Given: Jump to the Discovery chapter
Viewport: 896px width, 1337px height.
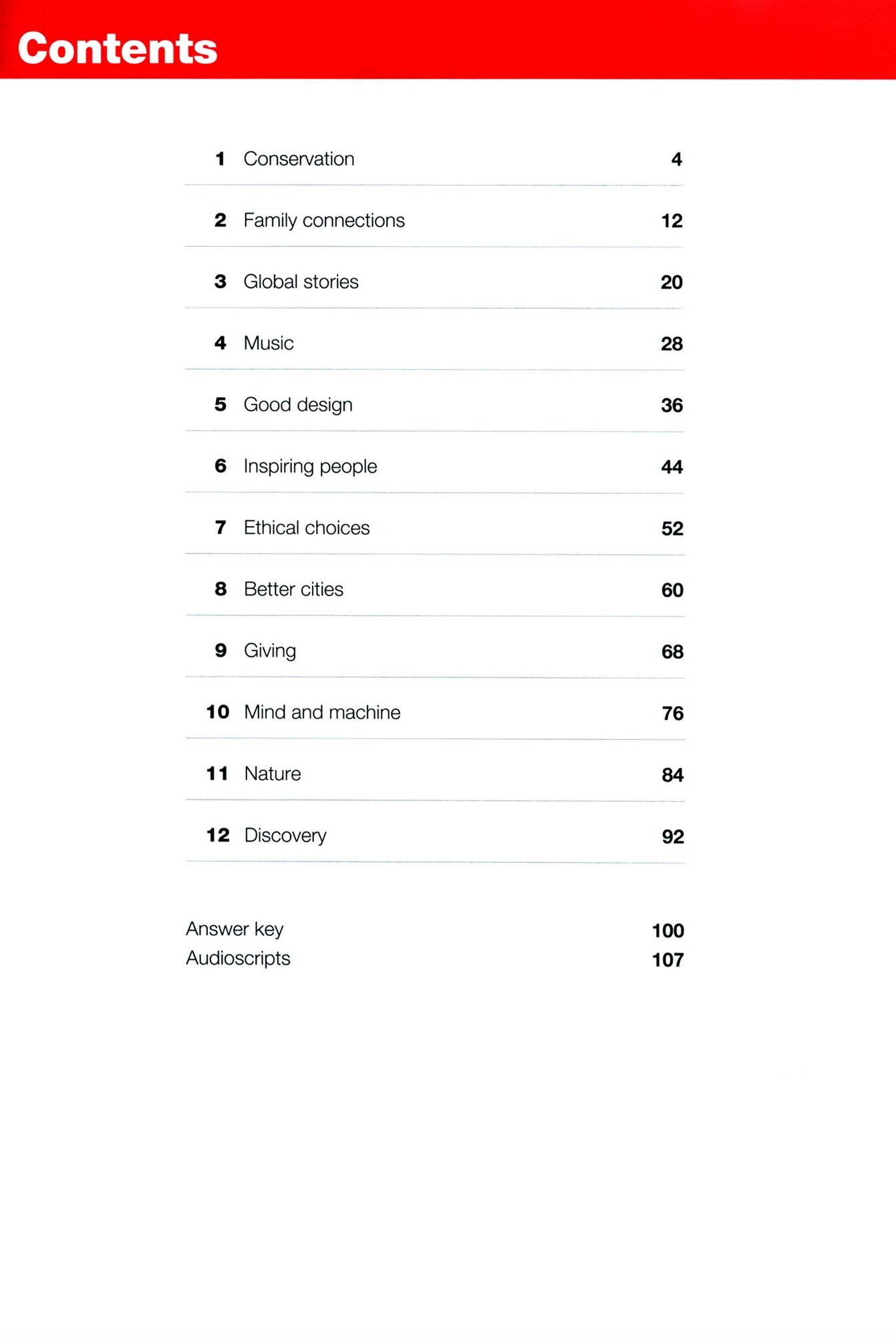Looking at the screenshot, I should coord(285,836).
